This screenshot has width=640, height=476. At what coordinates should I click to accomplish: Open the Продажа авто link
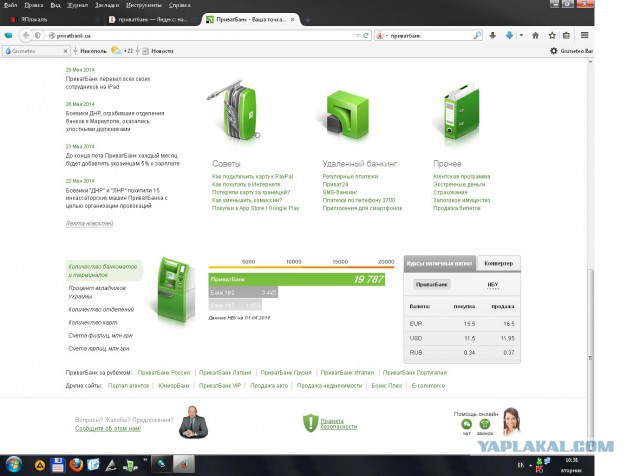click(x=269, y=385)
